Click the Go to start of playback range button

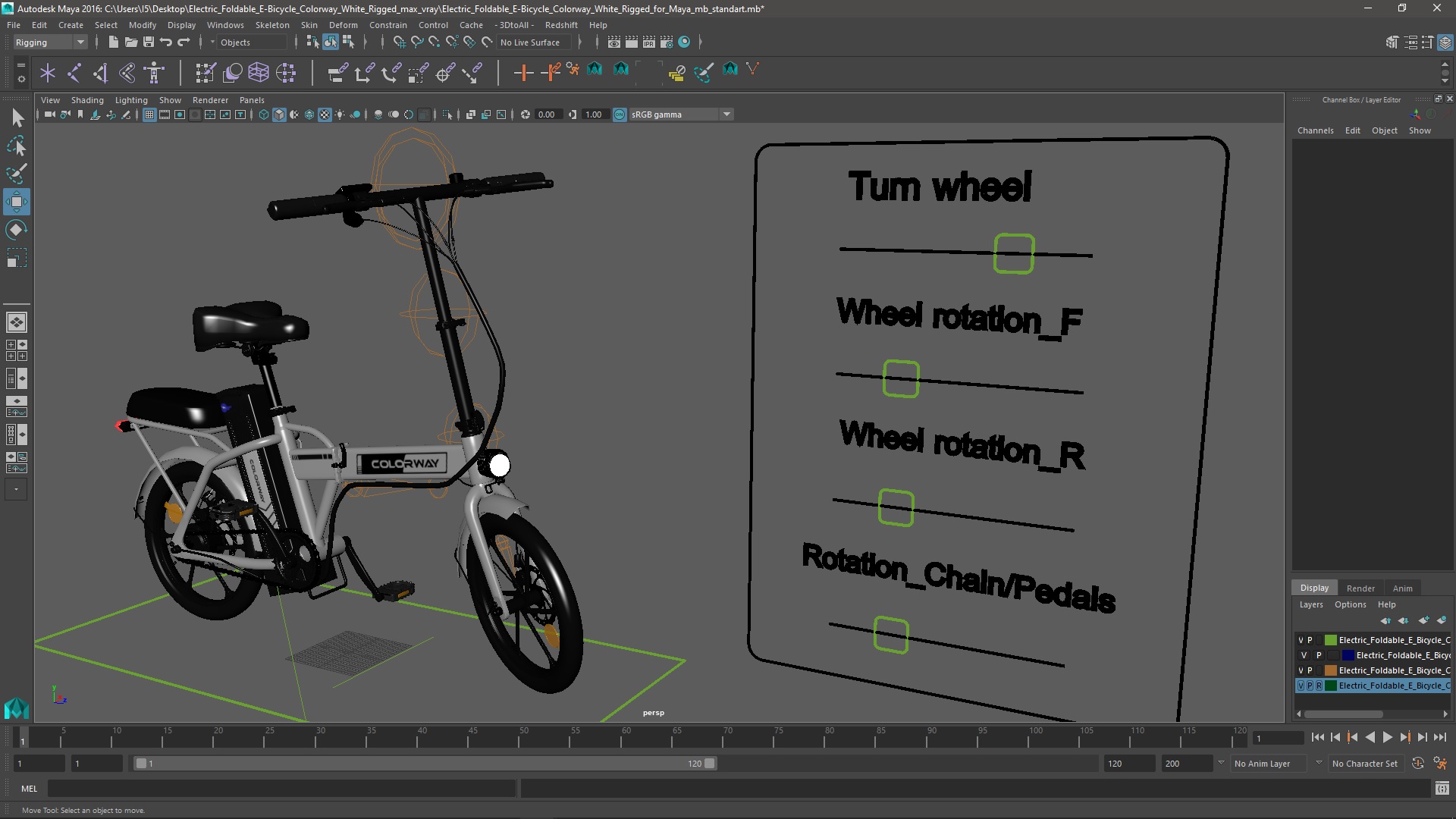[1317, 737]
